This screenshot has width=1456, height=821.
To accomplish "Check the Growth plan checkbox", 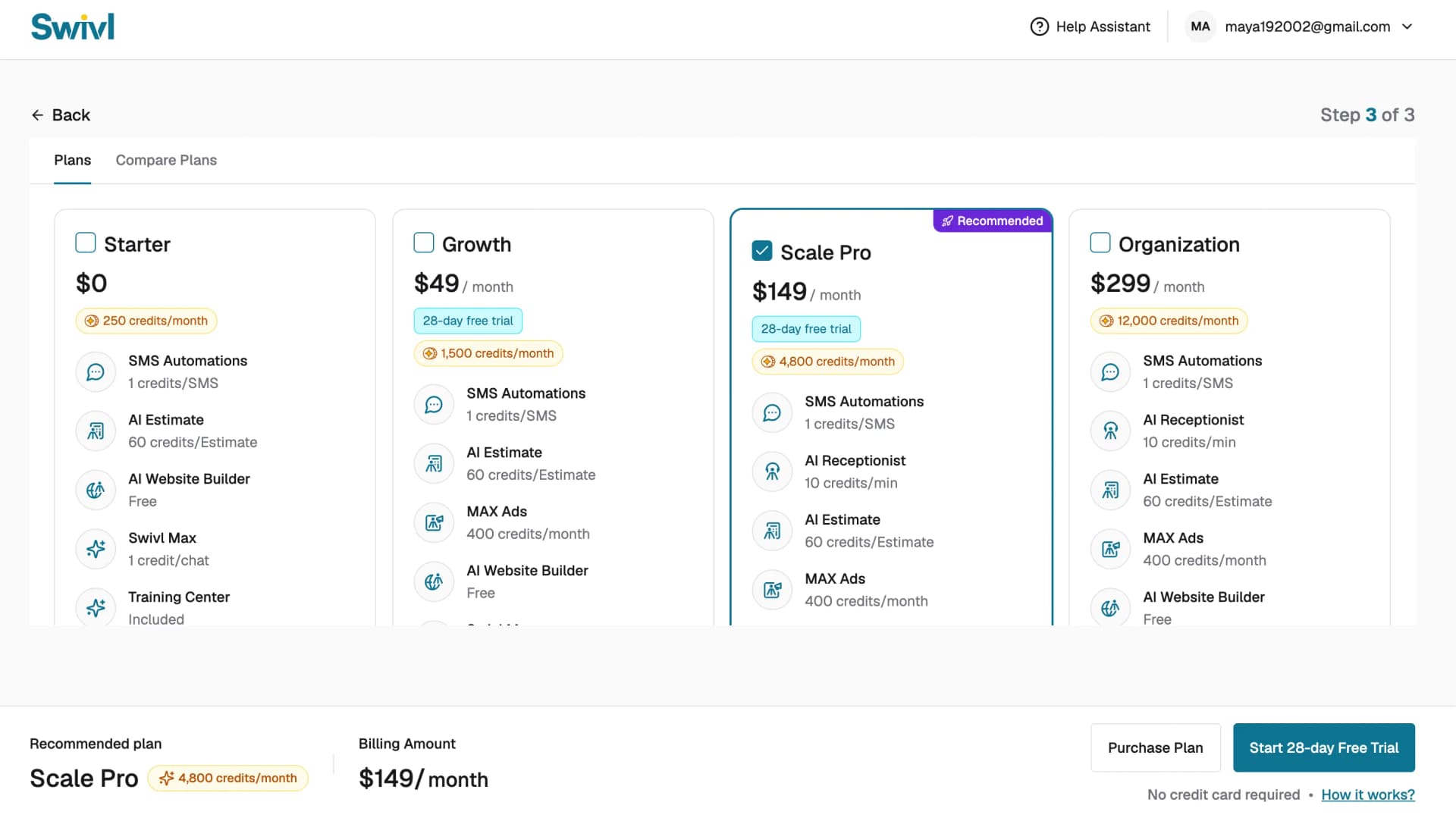I will (x=424, y=243).
